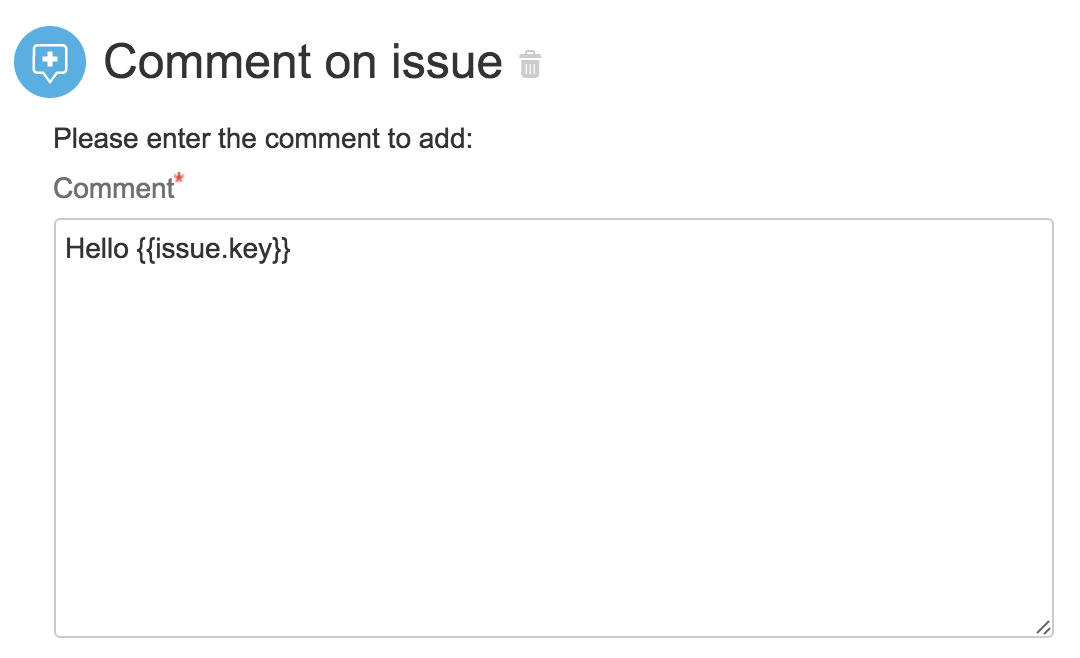Click "Please enter the comment to add:" text

point(262,137)
